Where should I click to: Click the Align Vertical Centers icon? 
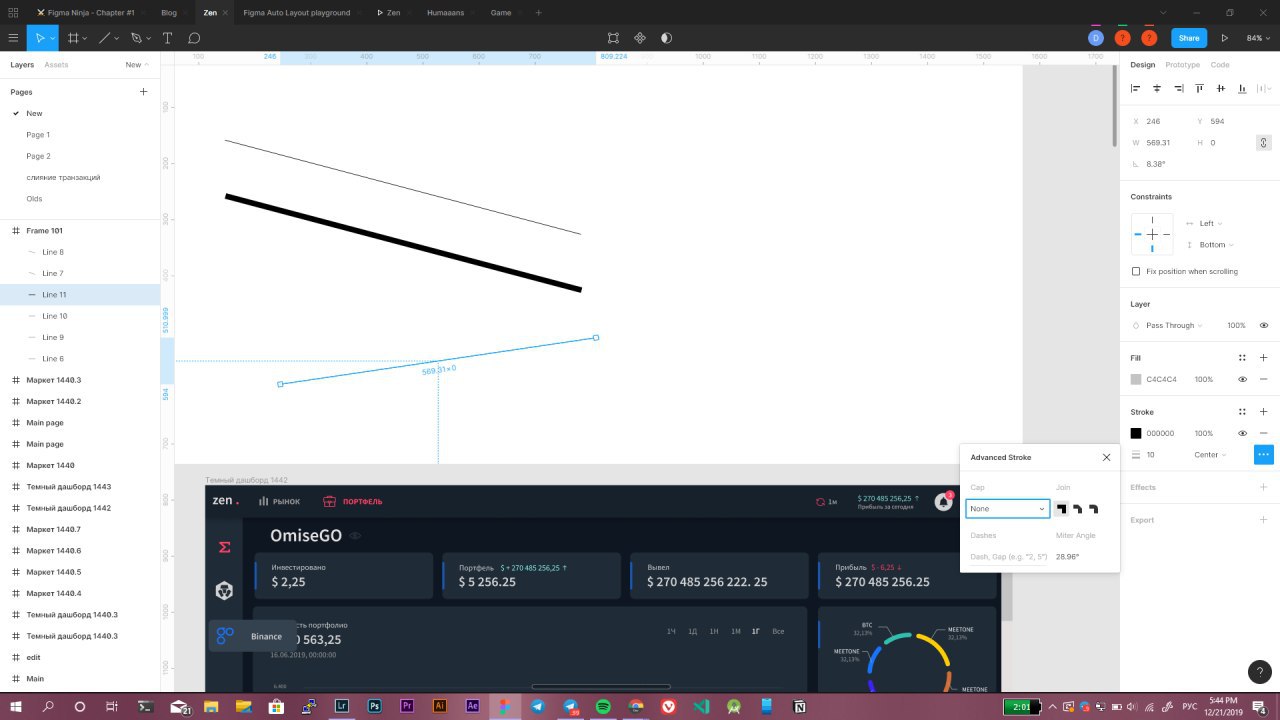click(x=1221, y=89)
